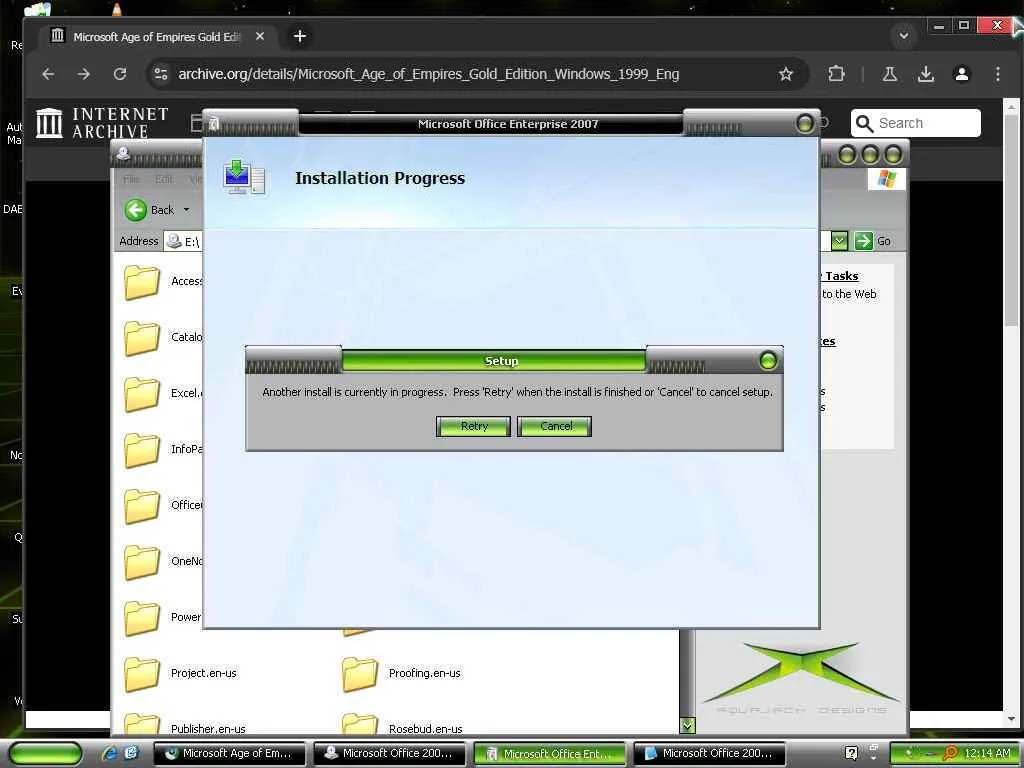Click the Tasks heading in Explorer side panel
This screenshot has height=768, width=1024.
click(841, 276)
